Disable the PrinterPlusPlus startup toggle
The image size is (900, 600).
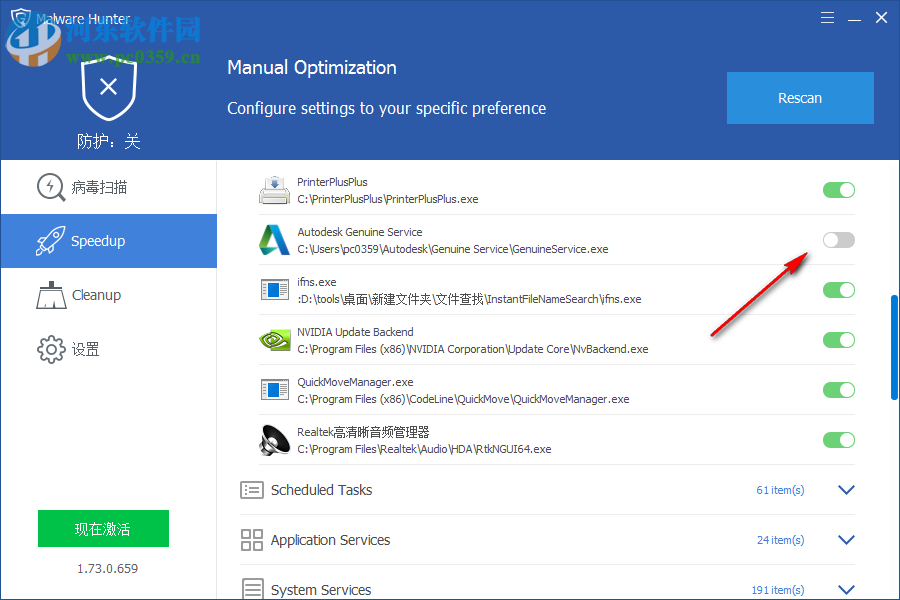(838, 190)
